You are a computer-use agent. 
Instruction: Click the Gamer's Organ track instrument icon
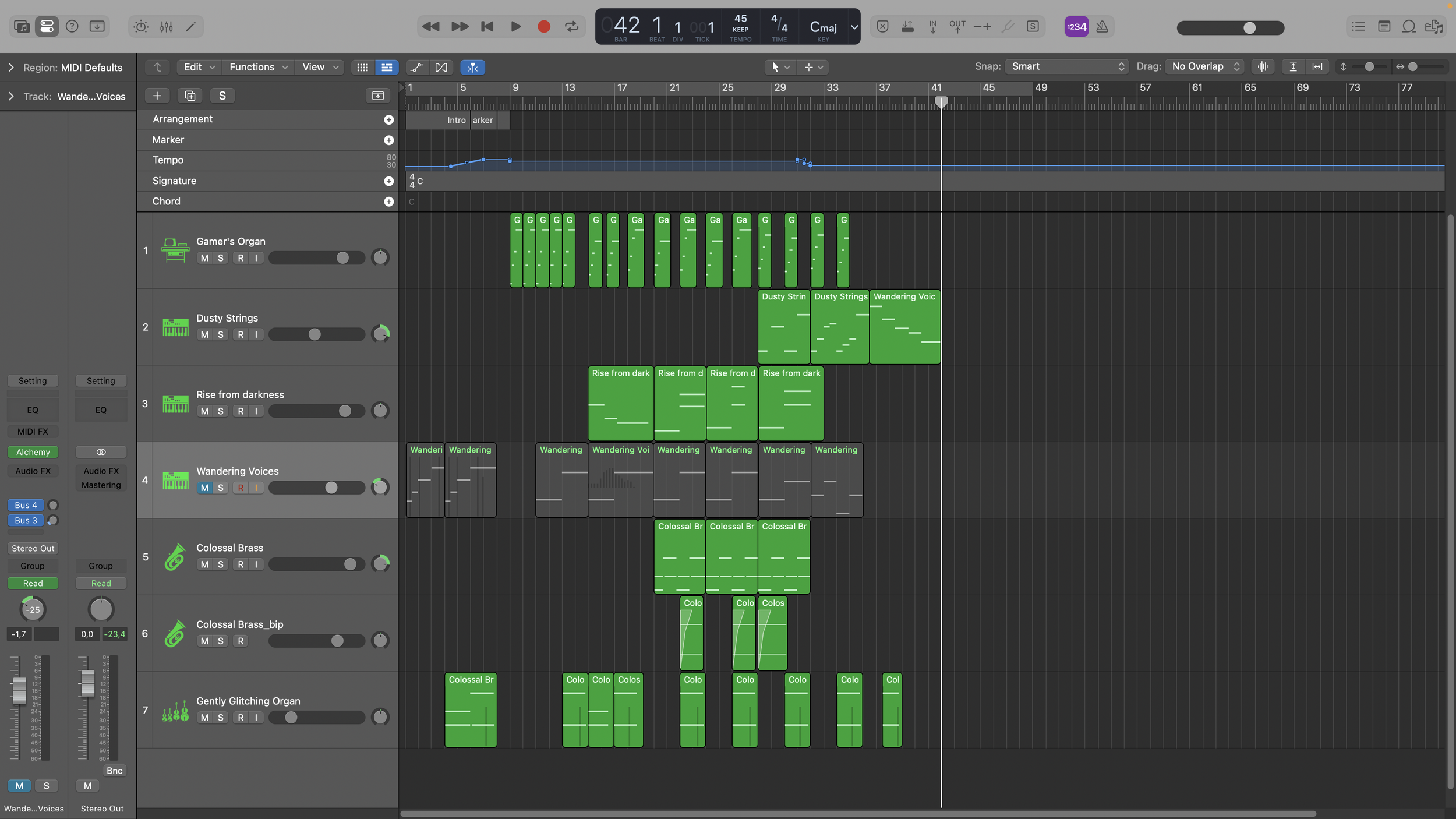coord(175,250)
